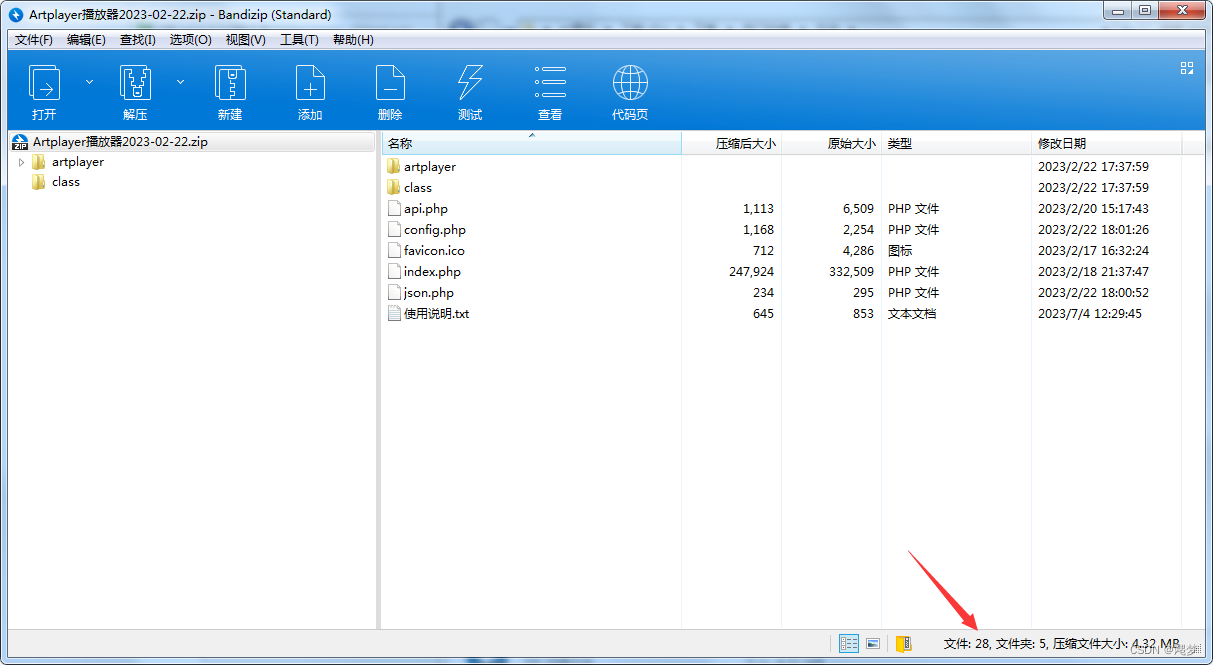The width and height of the screenshot is (1213, 665).
Task: Switch to details list view in status bar
Action: 849,643
